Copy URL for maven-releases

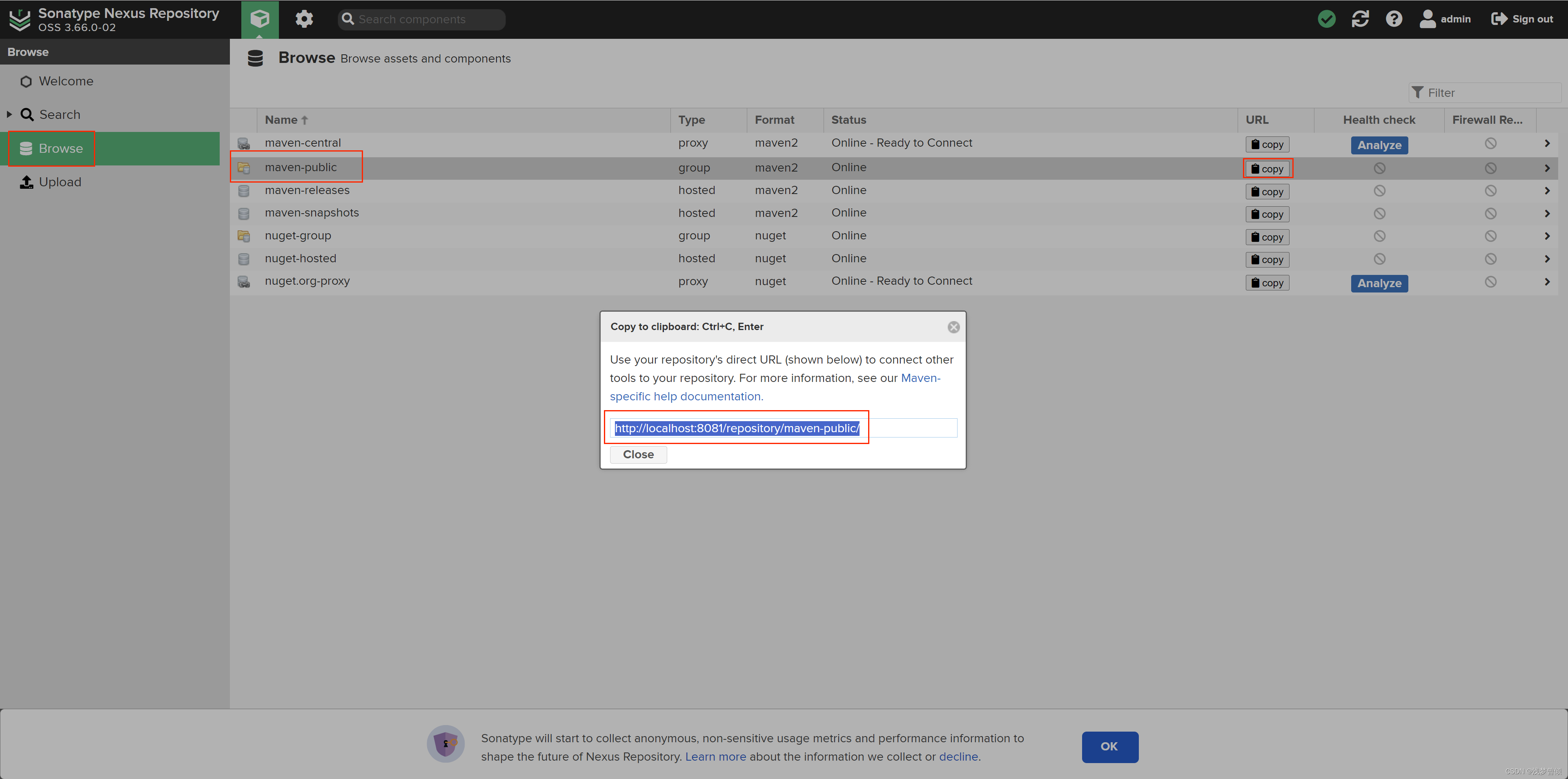[x=1267, y=192]
